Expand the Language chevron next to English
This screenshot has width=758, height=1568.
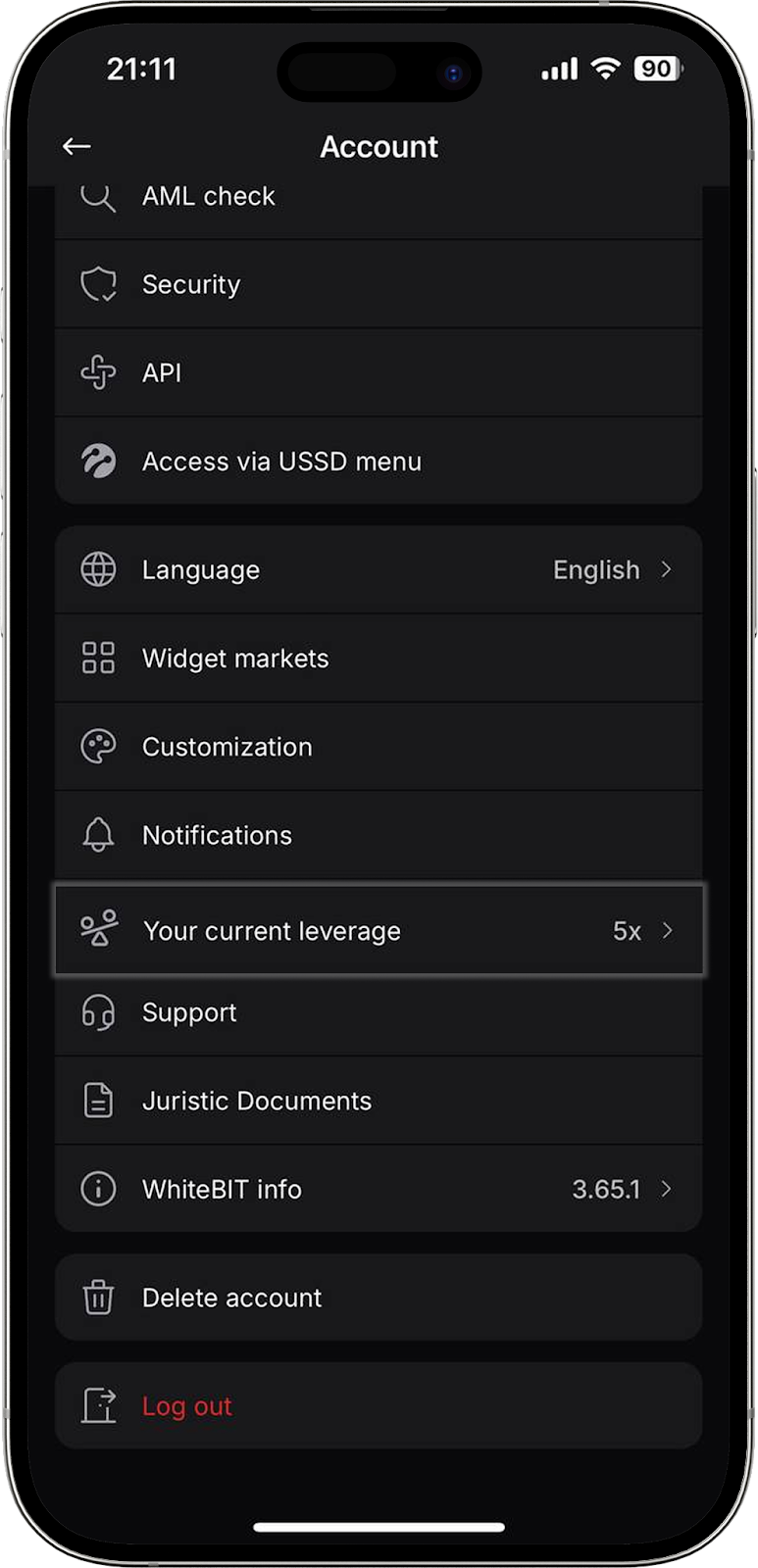coord(667,569)
